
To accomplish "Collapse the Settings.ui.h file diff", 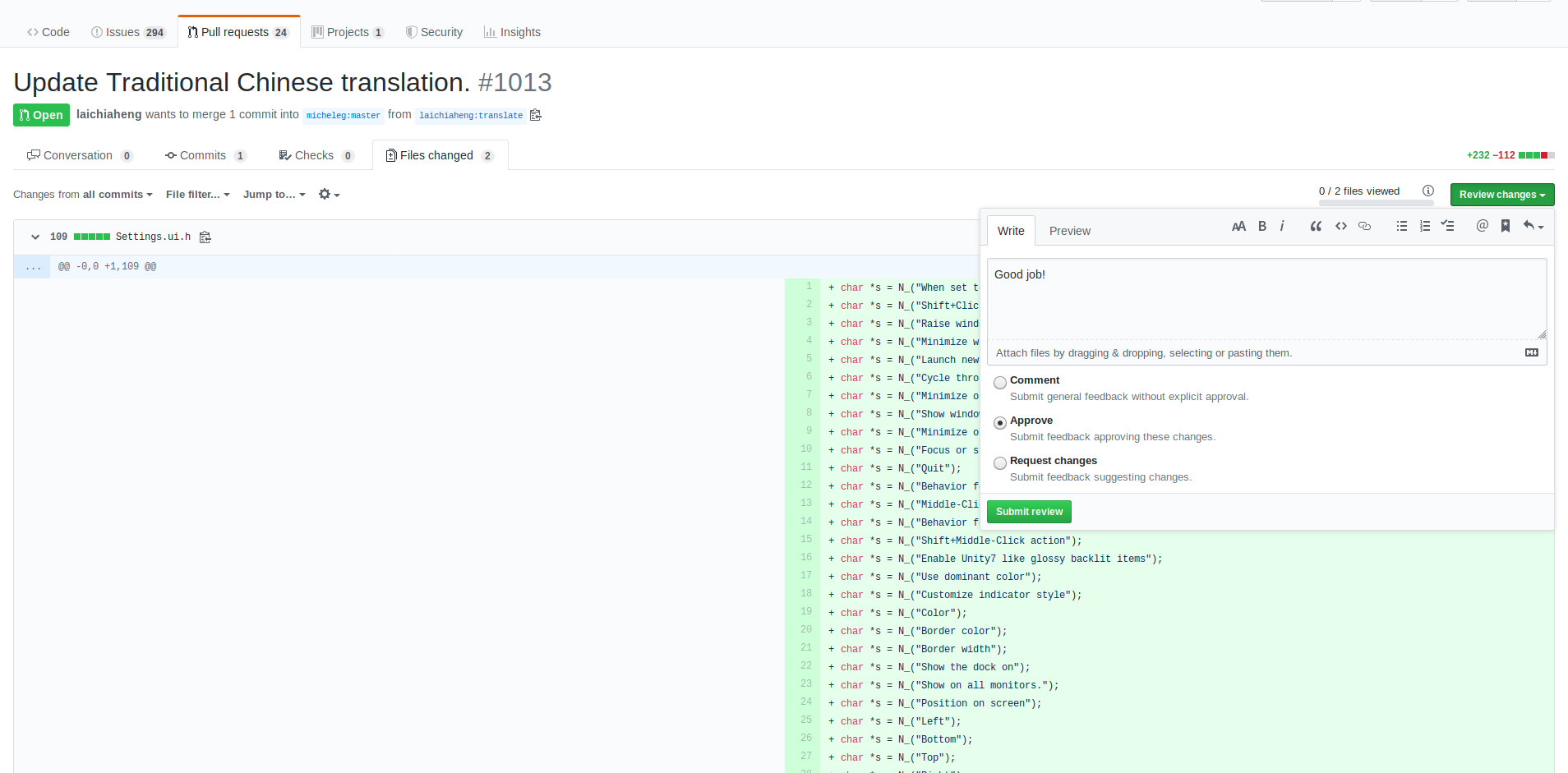I will pyautogui.click(x=35, y=237).
